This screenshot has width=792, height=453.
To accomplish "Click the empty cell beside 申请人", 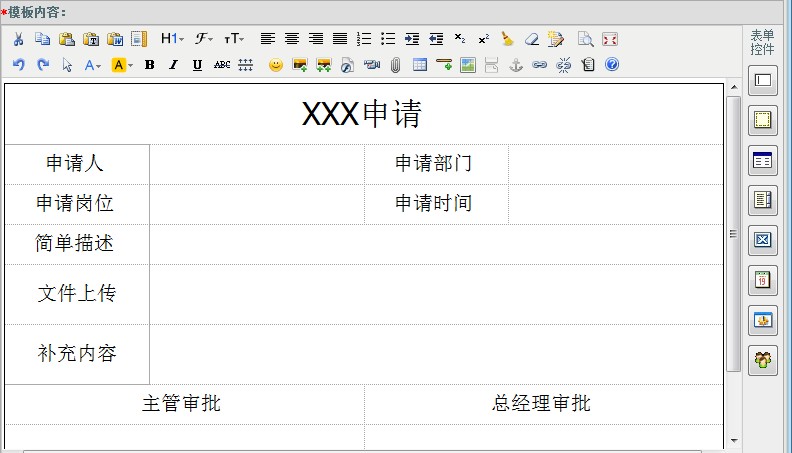I will click(257, 164).
